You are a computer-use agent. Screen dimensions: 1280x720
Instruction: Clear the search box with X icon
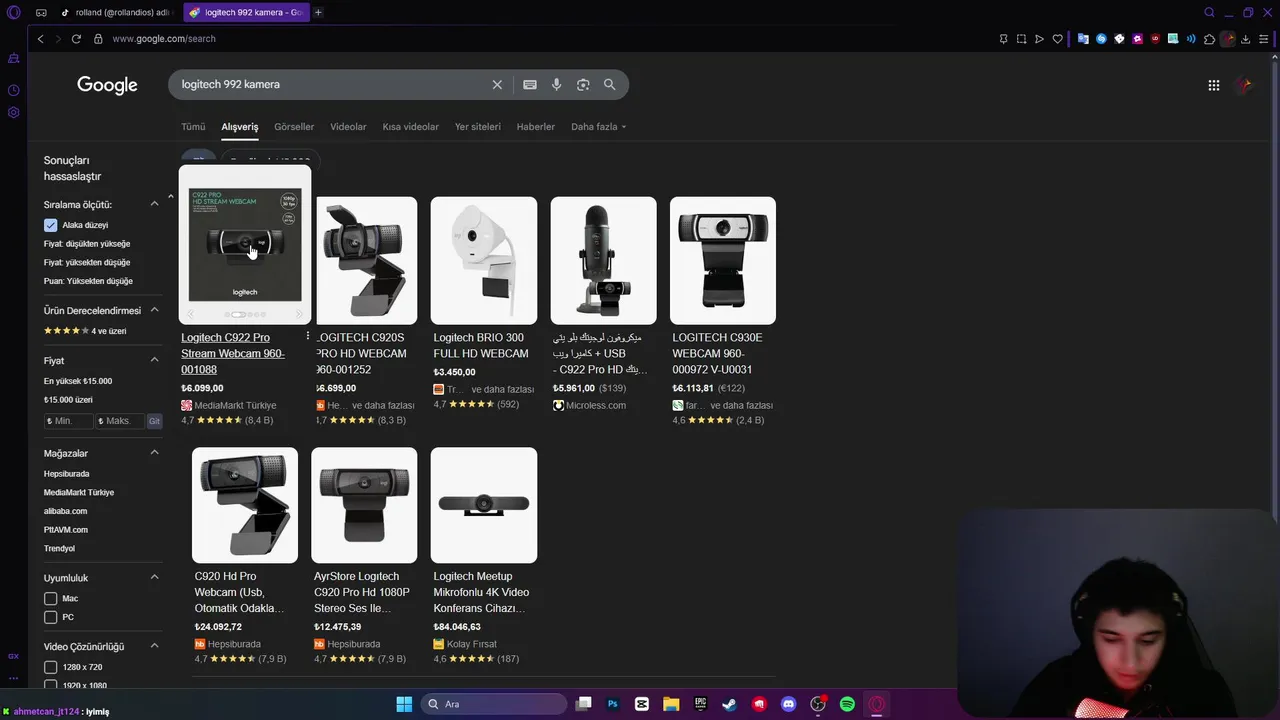pos(497,85)
